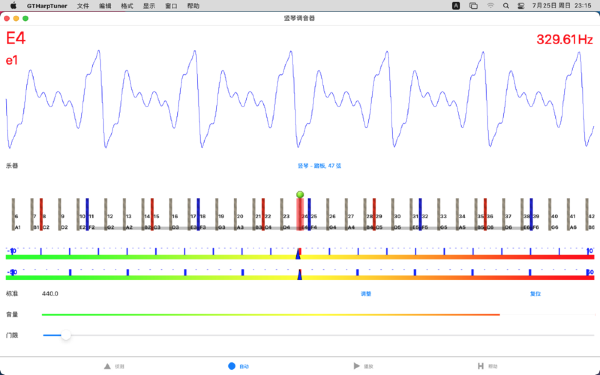
Task: Click the blue waveform display
Action: 300,99
